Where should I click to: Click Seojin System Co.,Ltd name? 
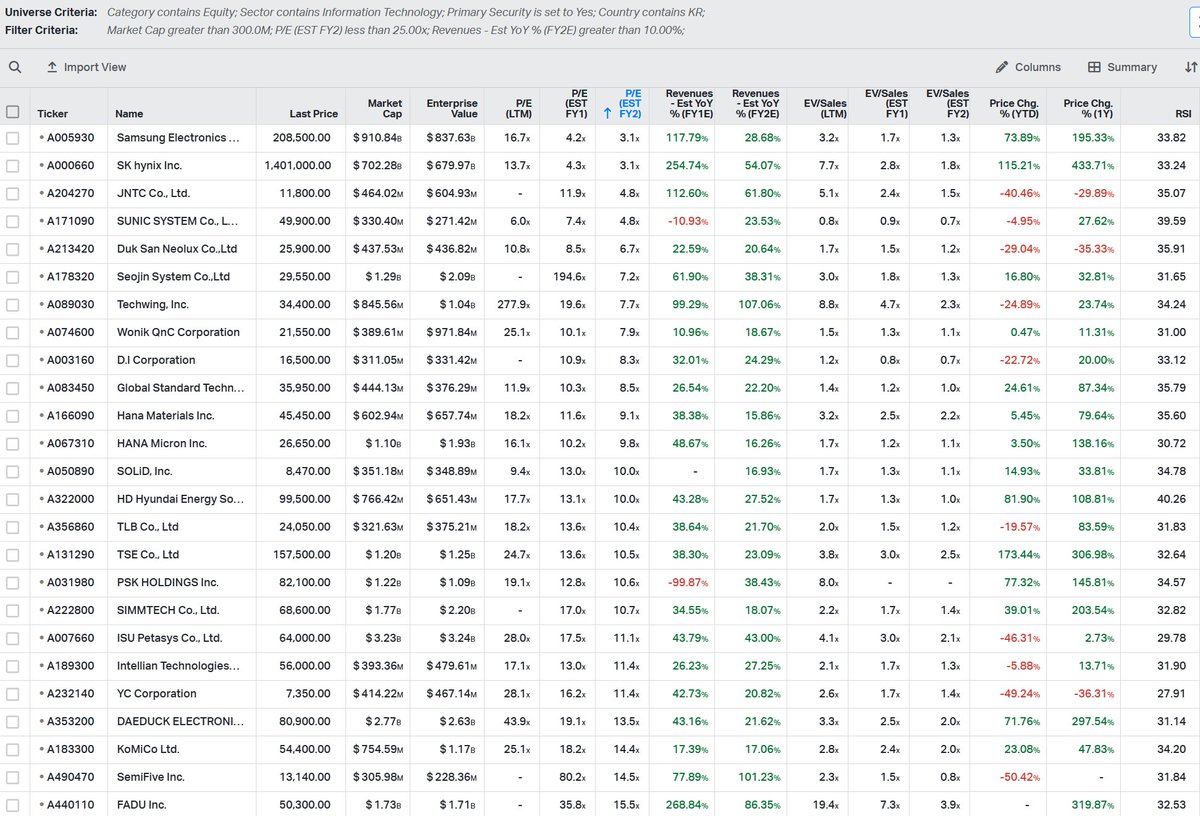pos(173,277)
